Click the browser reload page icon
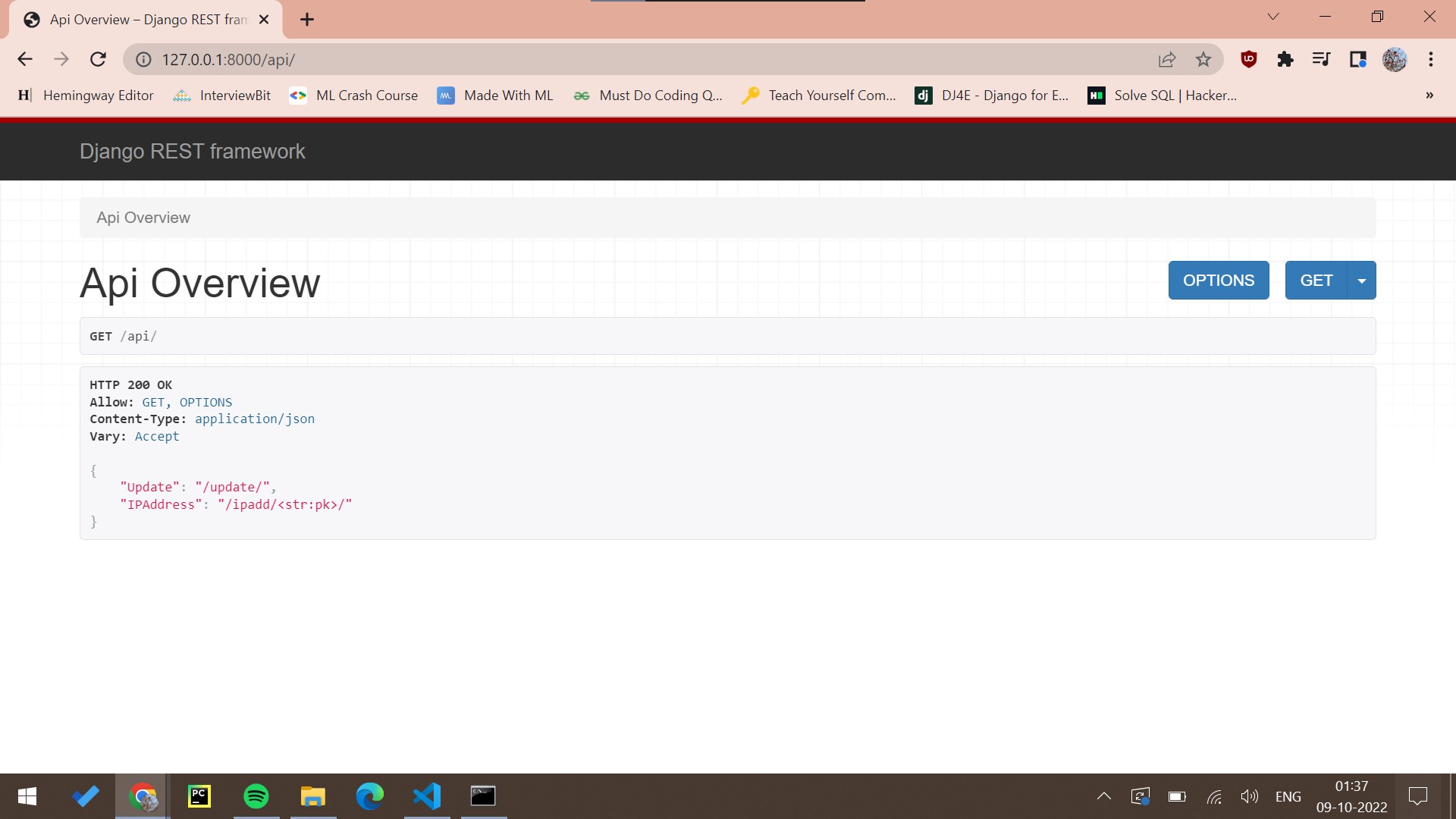1456x819 pixels. 98,59
